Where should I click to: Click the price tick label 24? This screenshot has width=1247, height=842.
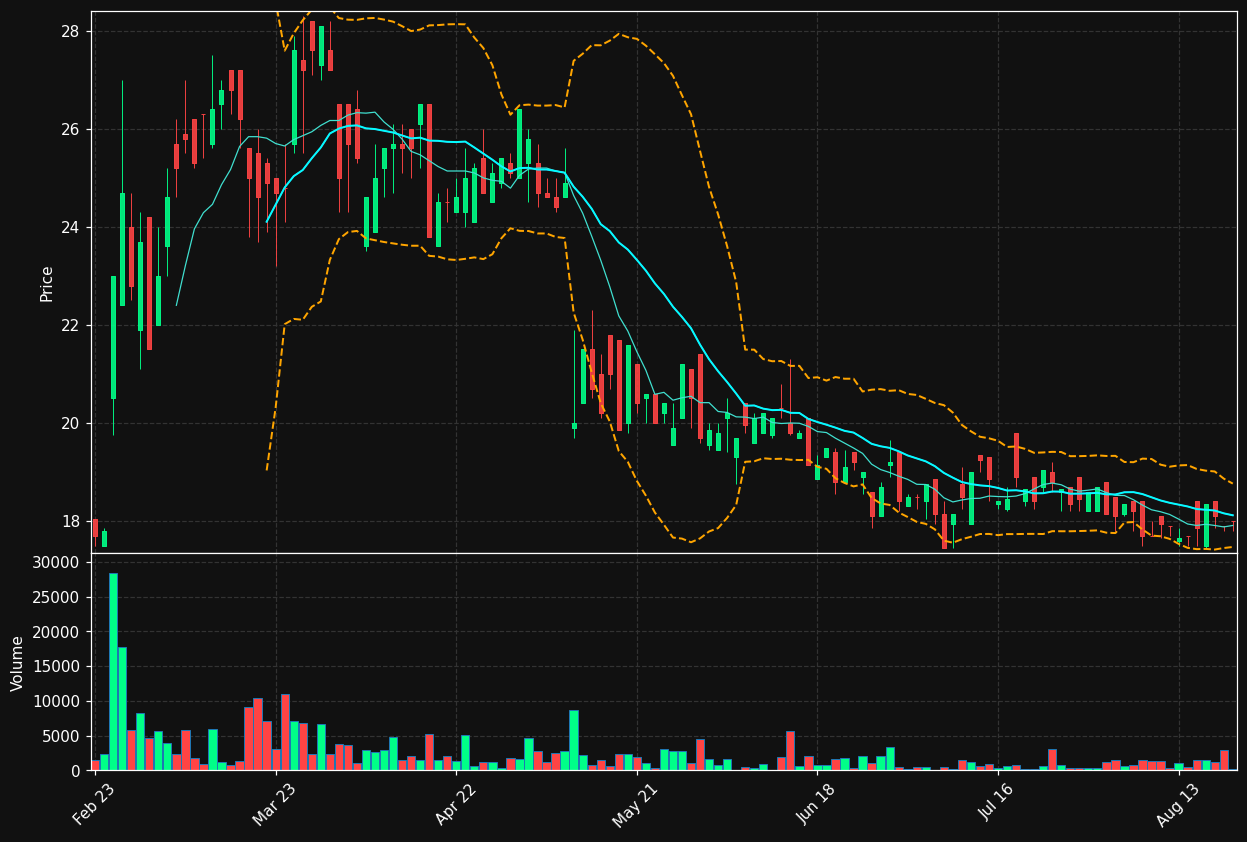(70, 228)
